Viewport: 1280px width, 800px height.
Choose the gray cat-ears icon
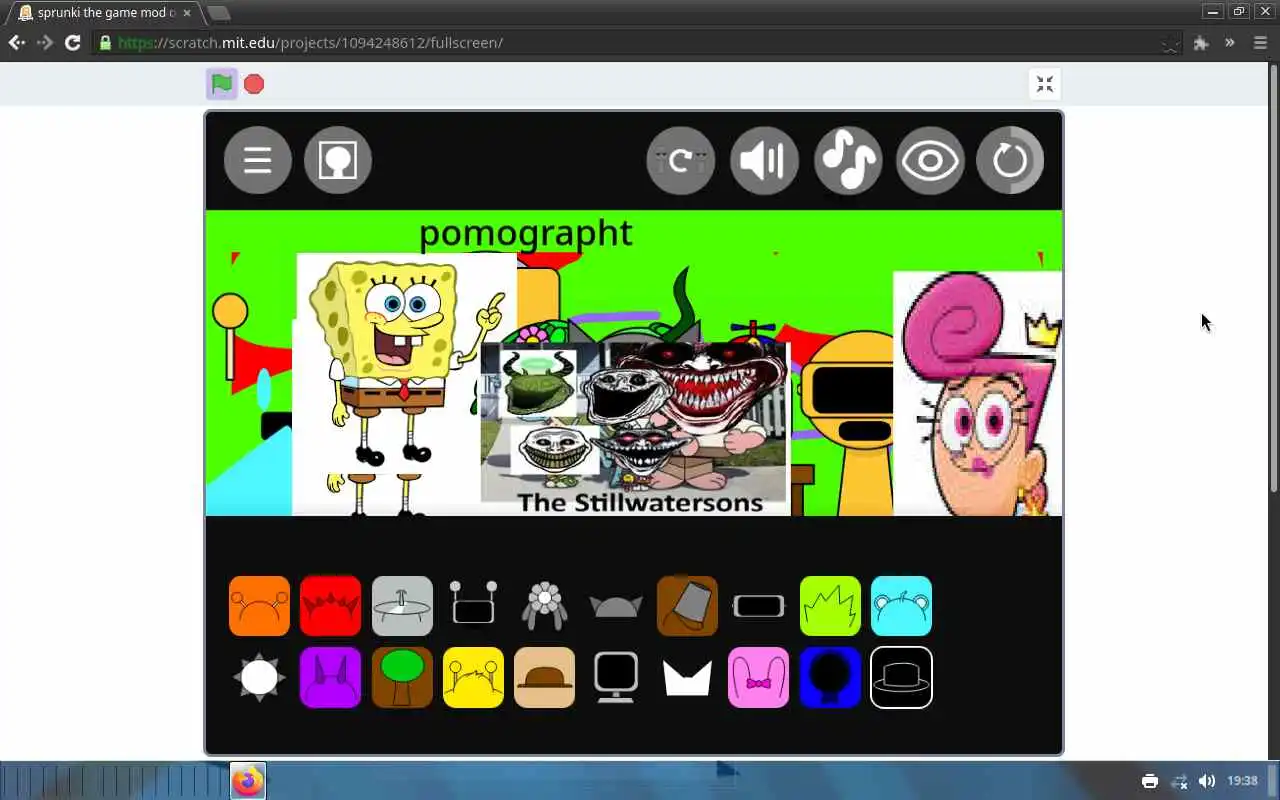(x=616, y=606)
